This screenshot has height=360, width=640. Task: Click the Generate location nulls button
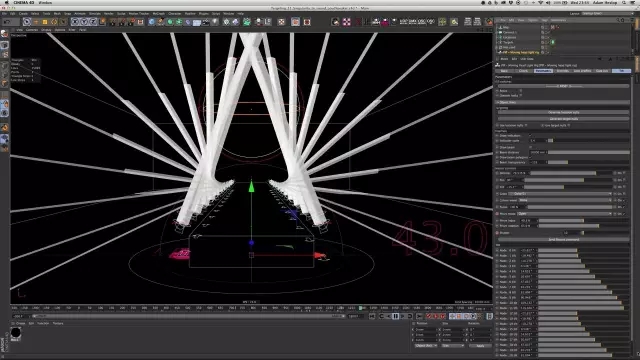tap(563, 112)
